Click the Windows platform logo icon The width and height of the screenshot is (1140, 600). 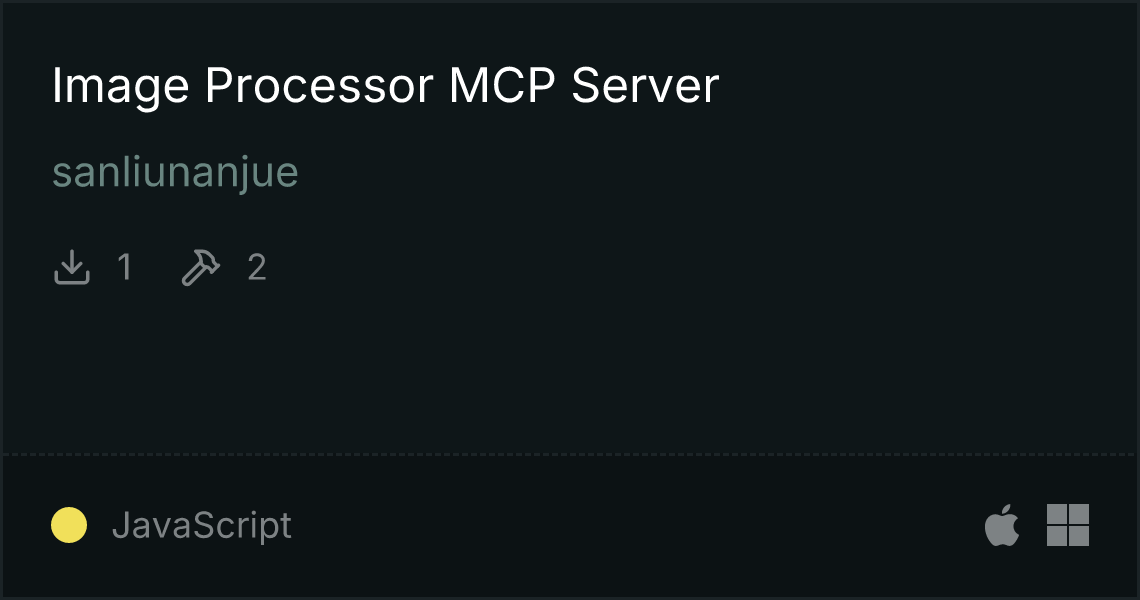pos(1068,524)
